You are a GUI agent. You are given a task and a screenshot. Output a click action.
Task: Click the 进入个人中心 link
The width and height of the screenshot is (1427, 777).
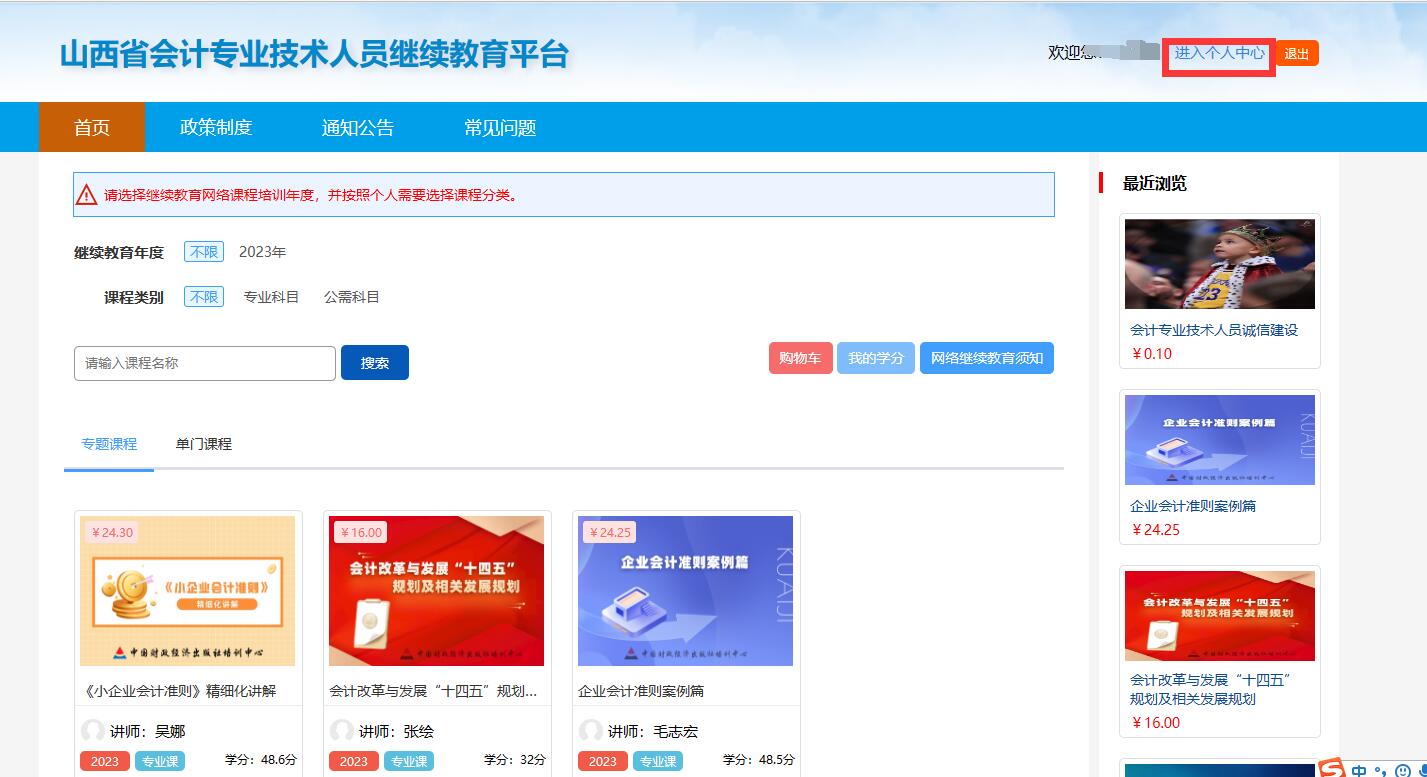tap(1219, 53)
